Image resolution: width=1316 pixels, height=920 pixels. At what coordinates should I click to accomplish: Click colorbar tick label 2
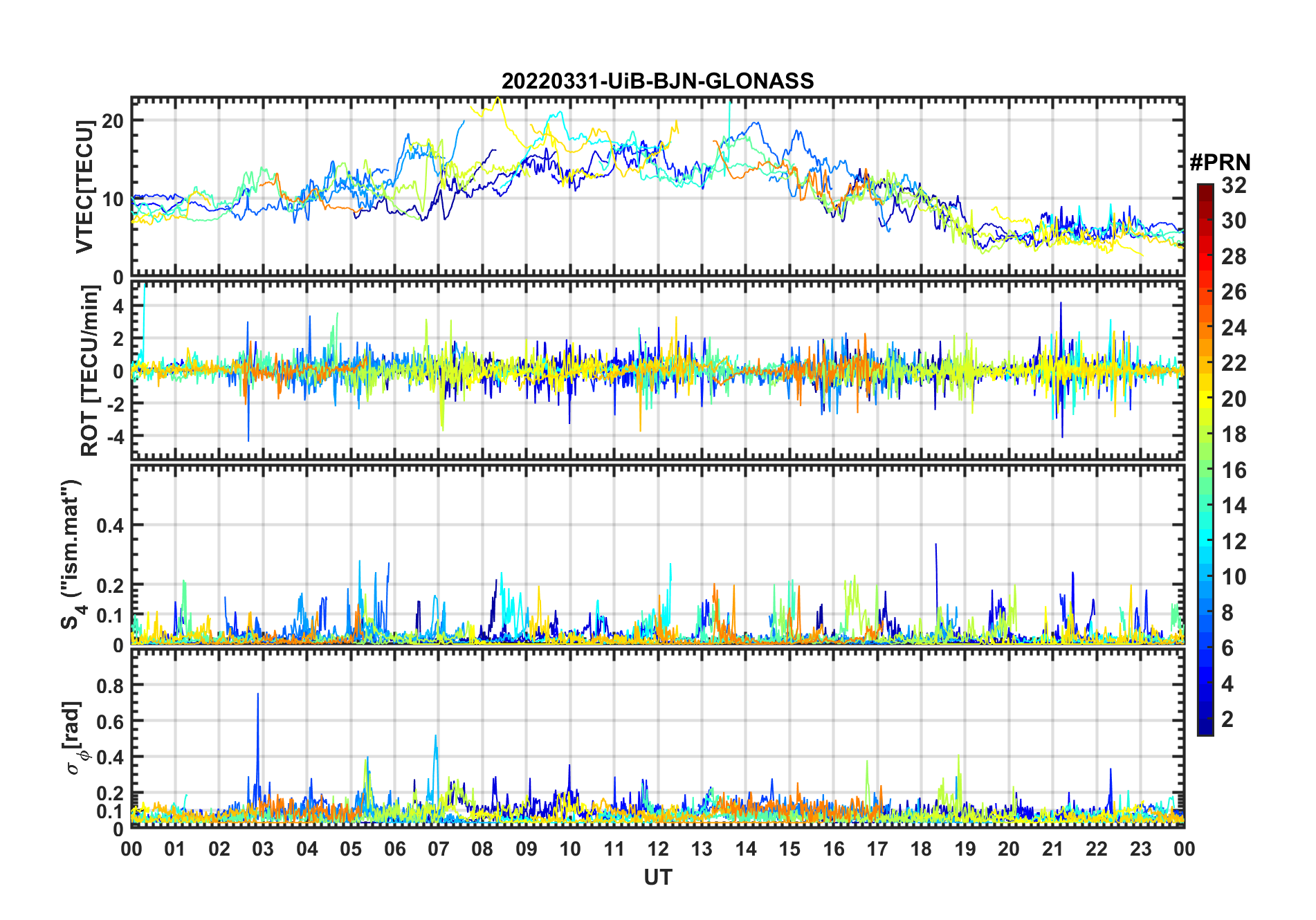[1227, 719]
